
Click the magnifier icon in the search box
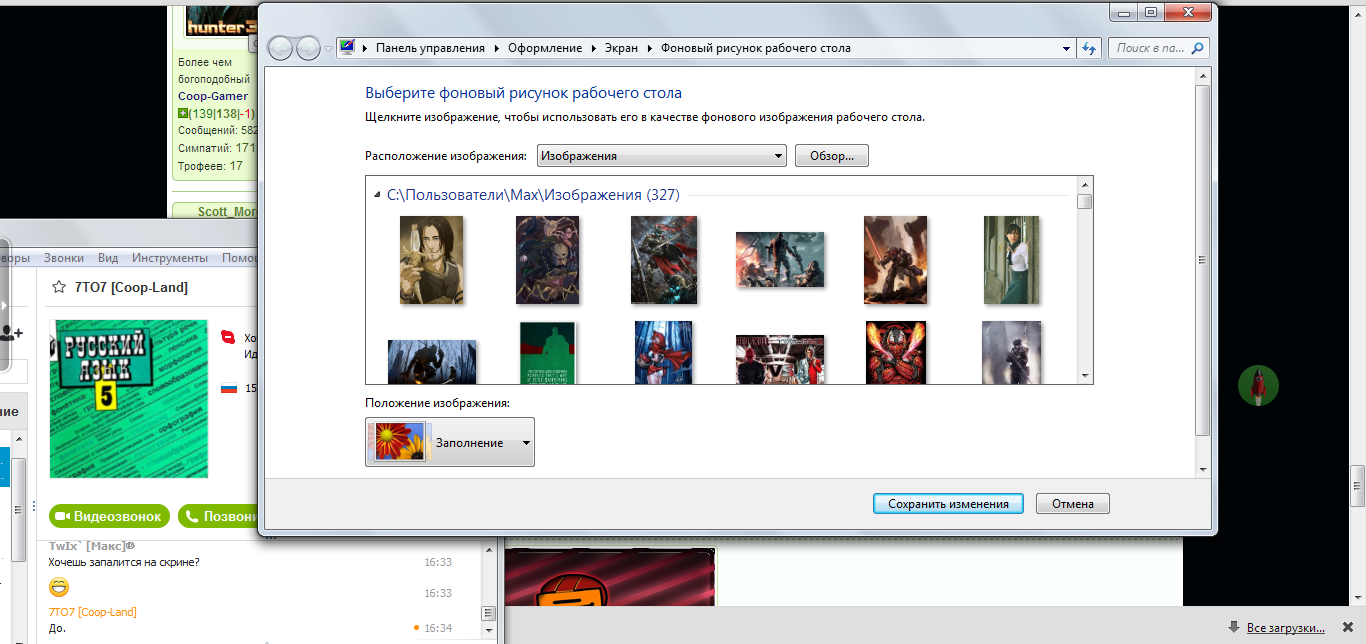coord(1198,48)
